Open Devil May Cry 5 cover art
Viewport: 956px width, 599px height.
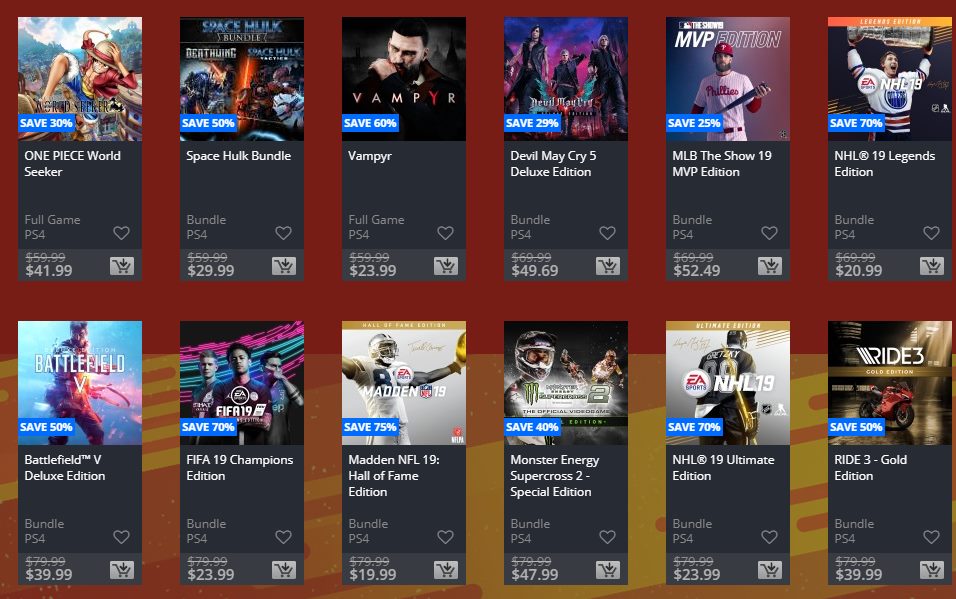click(566, 79)
